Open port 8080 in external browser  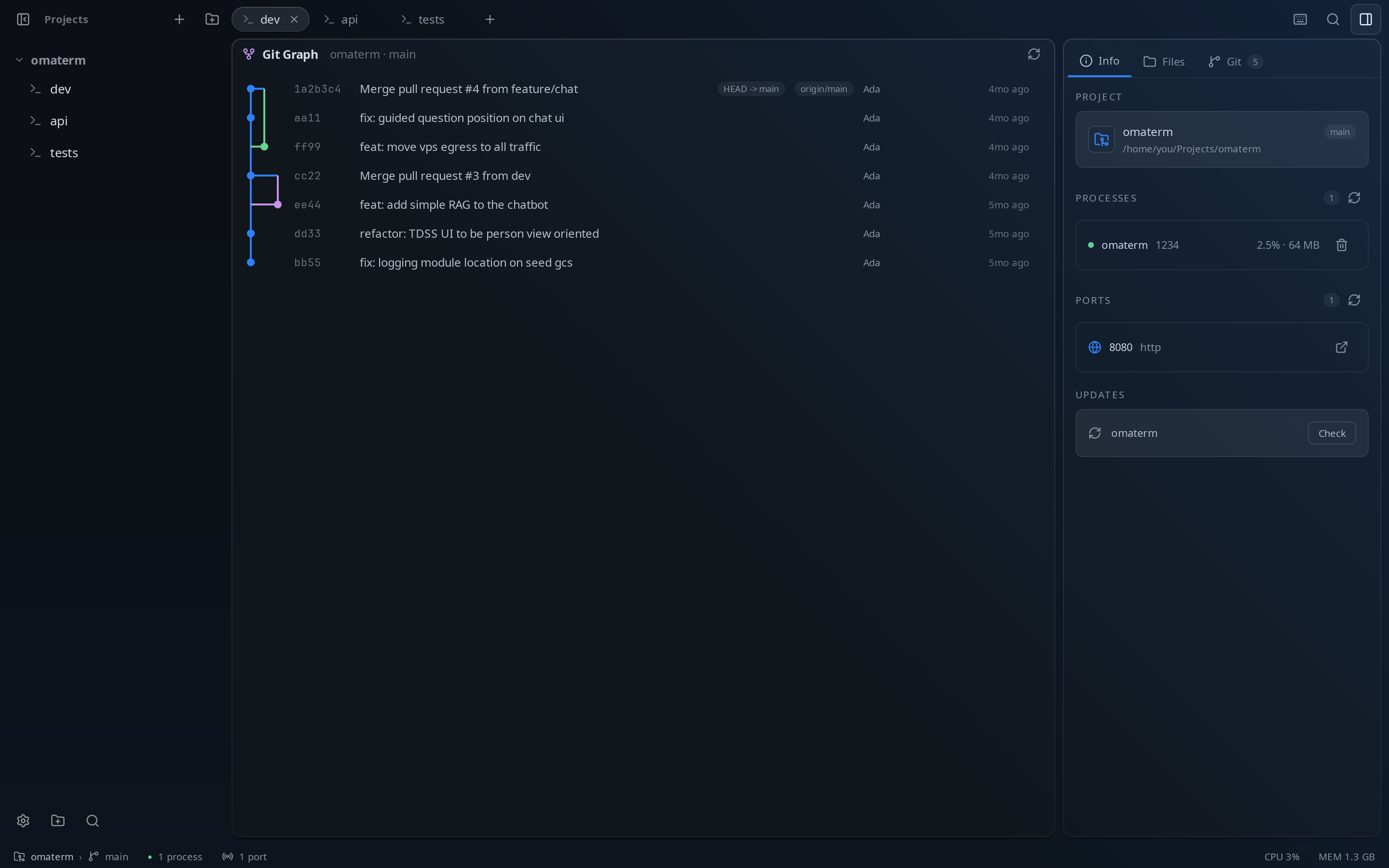click(1341, 347)
